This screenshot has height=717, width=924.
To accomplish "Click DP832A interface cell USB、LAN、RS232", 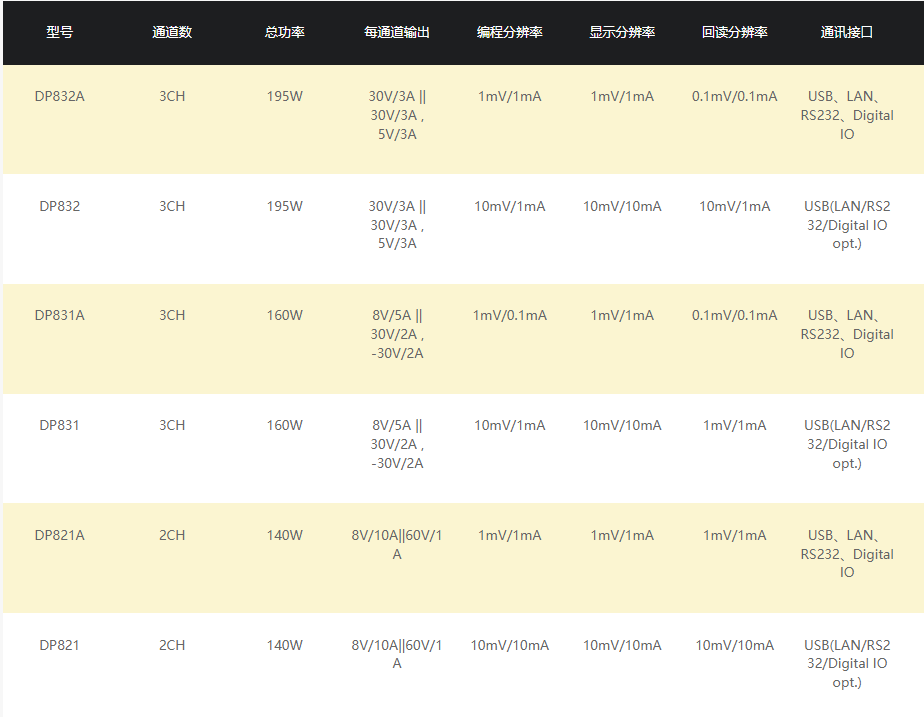I will (847, 115).
